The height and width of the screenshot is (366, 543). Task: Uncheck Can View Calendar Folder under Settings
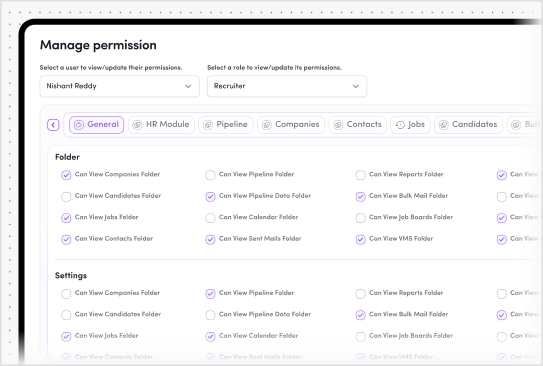pyautogui.click(x=210, y=337)
